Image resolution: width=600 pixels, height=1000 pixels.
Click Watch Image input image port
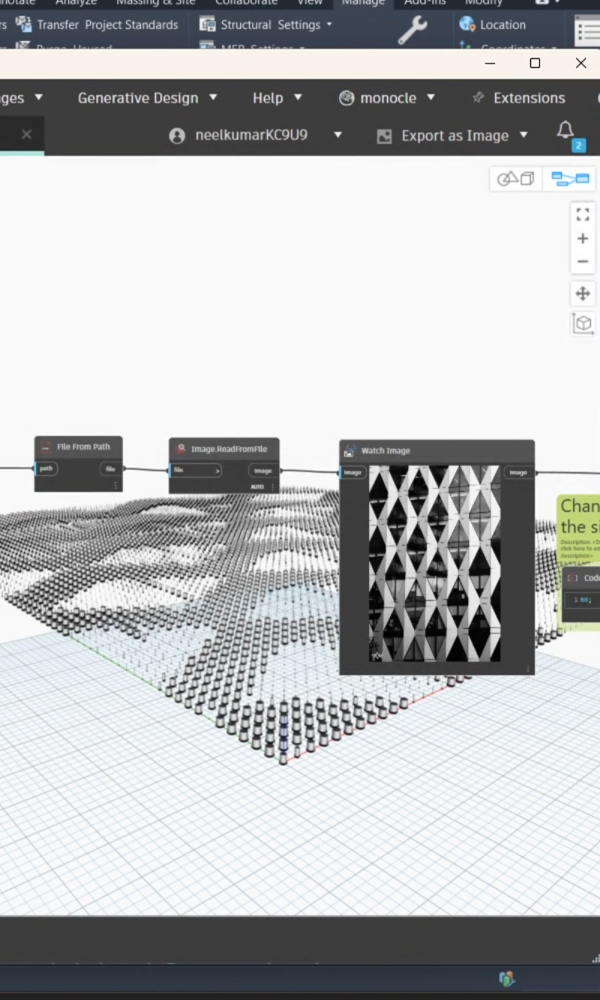pyautogui.click(x=353, y=473)
